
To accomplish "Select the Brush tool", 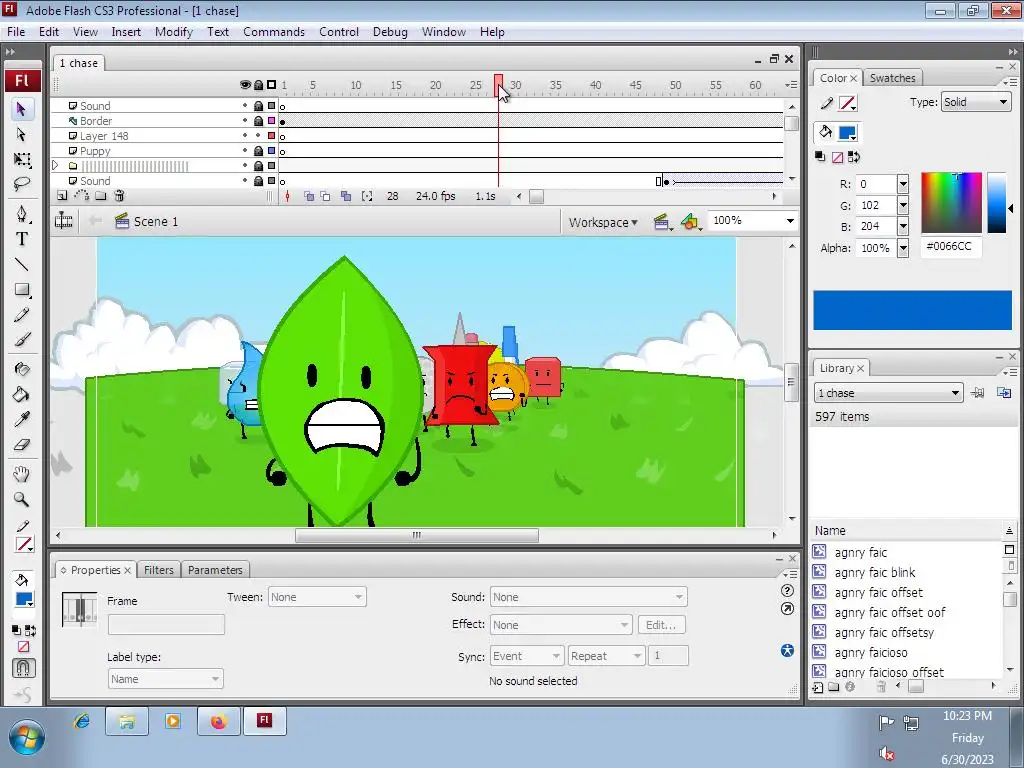I will [x=22, y=340].
